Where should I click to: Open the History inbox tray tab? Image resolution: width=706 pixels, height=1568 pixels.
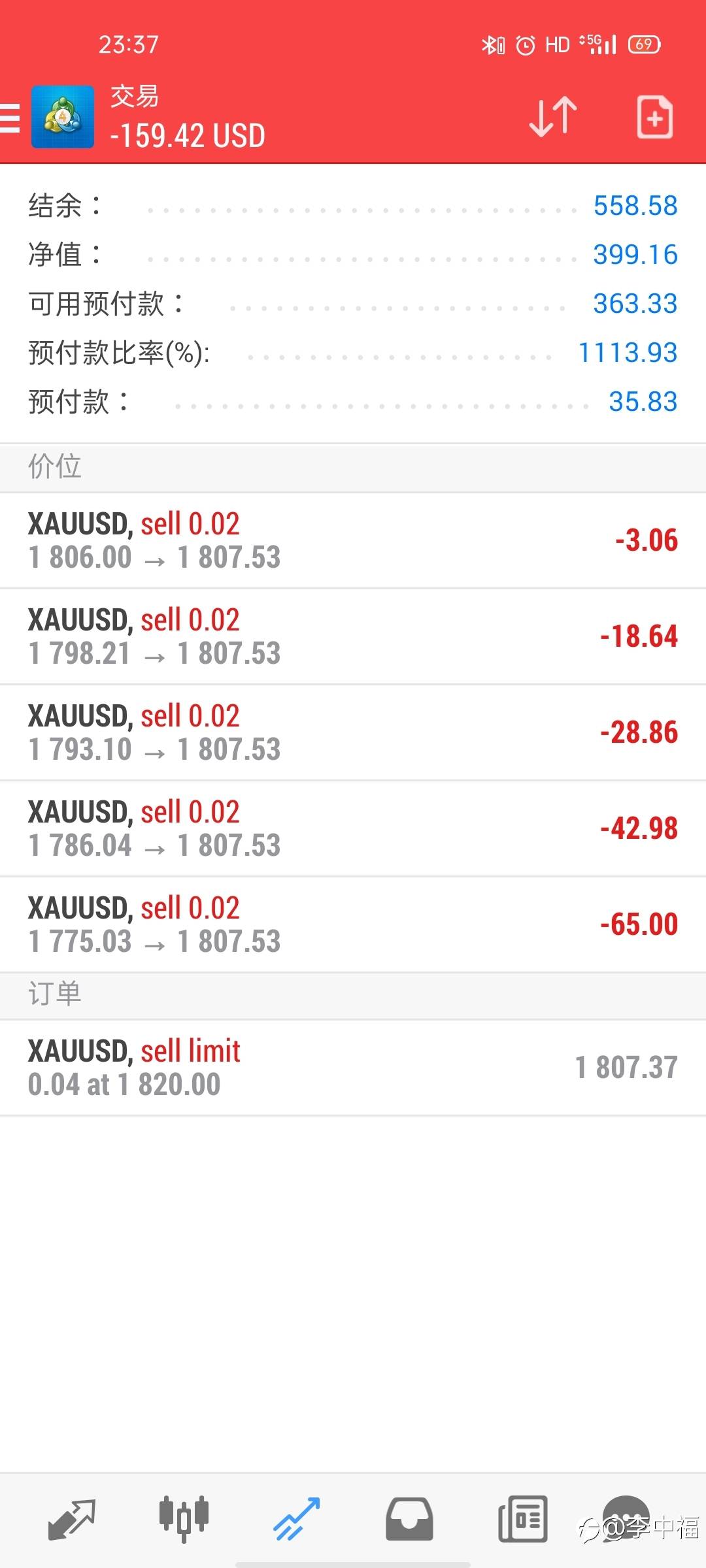pyautogui.click(x=409, y=1518)
